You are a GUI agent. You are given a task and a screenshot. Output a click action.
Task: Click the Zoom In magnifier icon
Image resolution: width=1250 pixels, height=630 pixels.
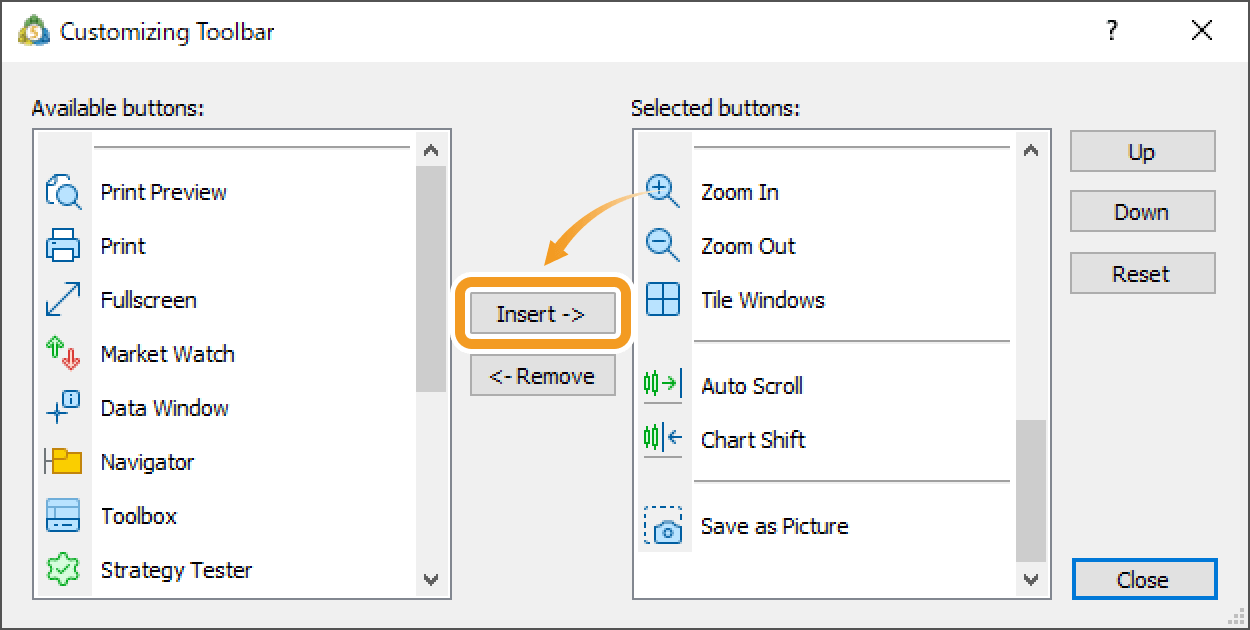[x=663, y=191]
